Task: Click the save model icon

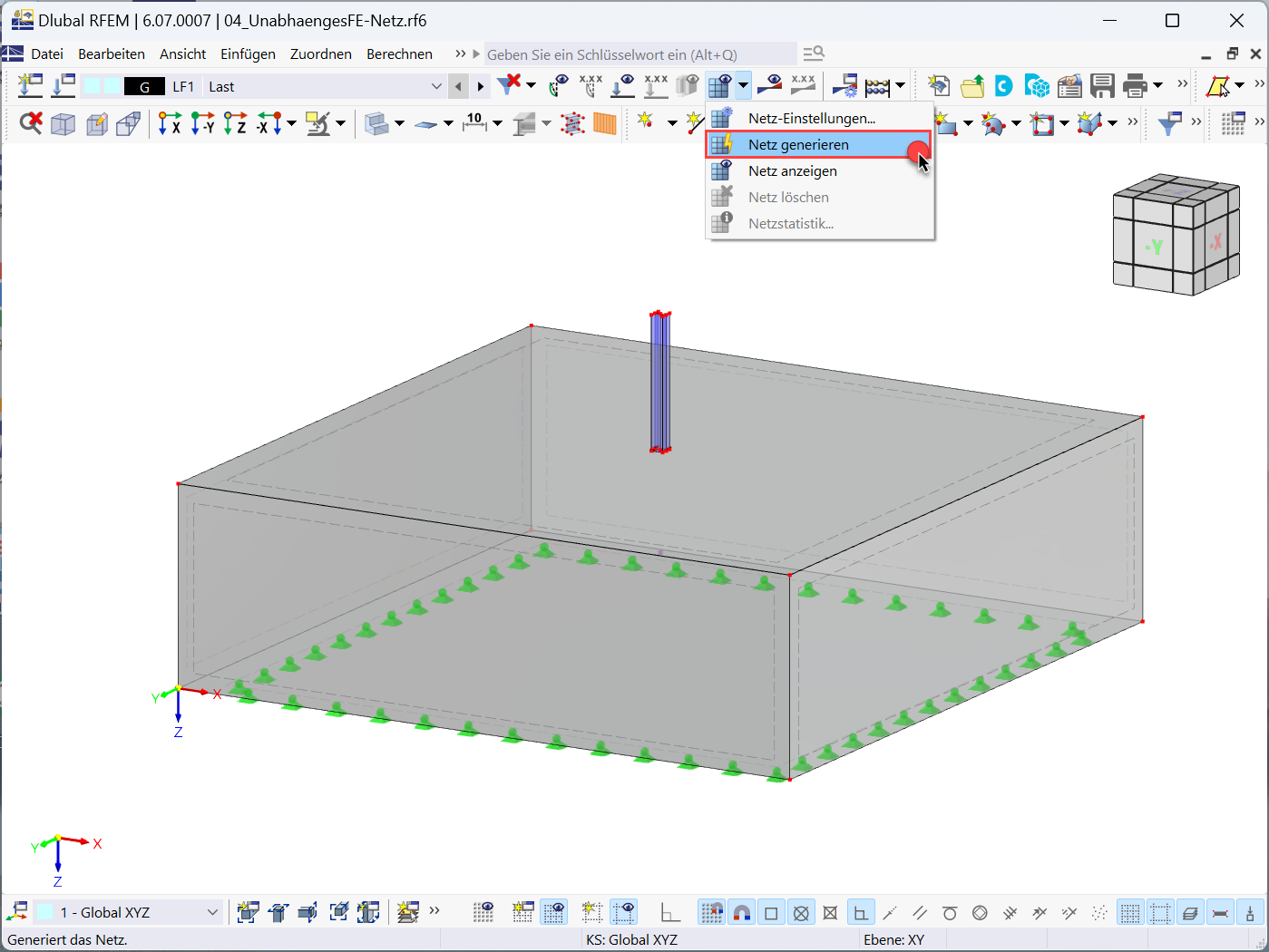Action: [x=1102, y=85]
